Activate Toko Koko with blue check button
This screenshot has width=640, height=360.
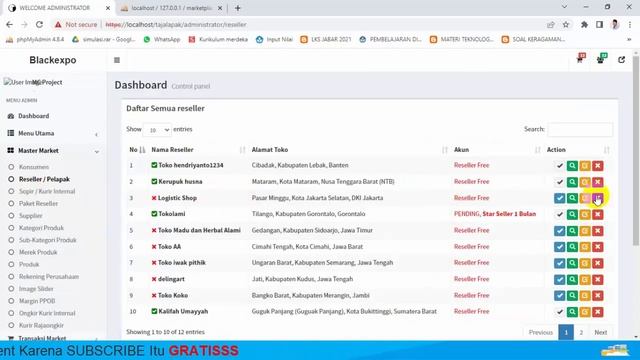point(560,296)
